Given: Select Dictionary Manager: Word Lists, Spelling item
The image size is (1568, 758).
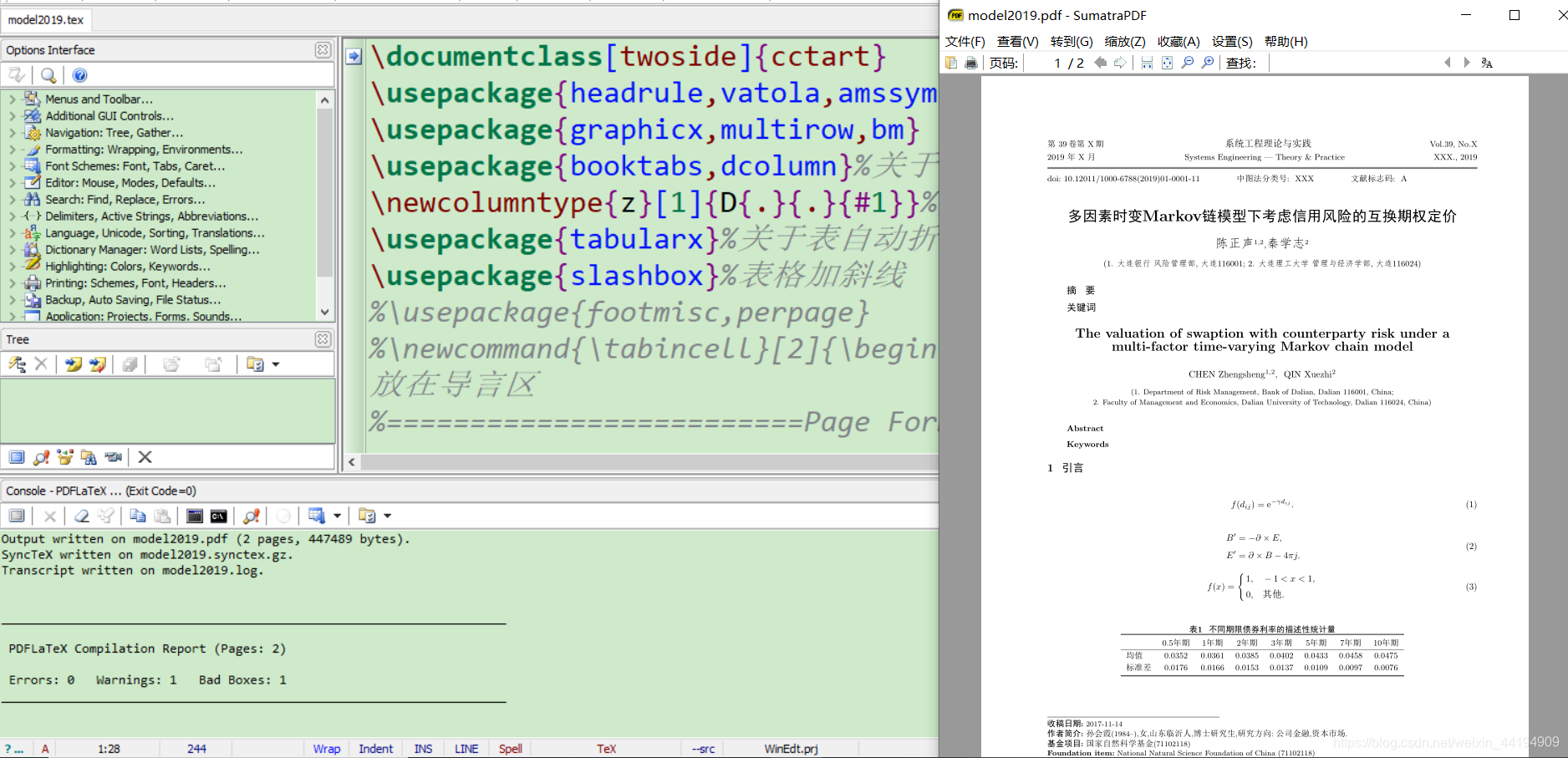Looking at the screenshot, I should click(152, 250).
